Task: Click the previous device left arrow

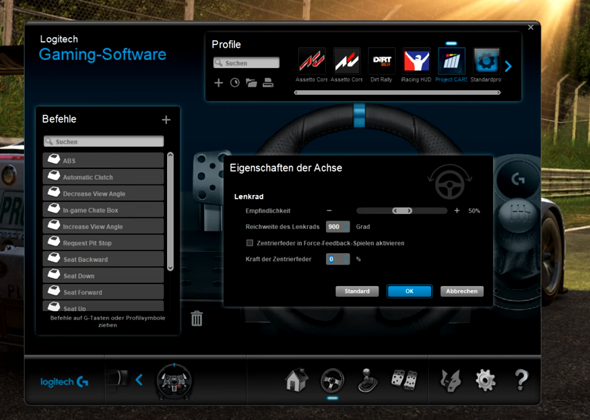Action: [x=139, y=380]
